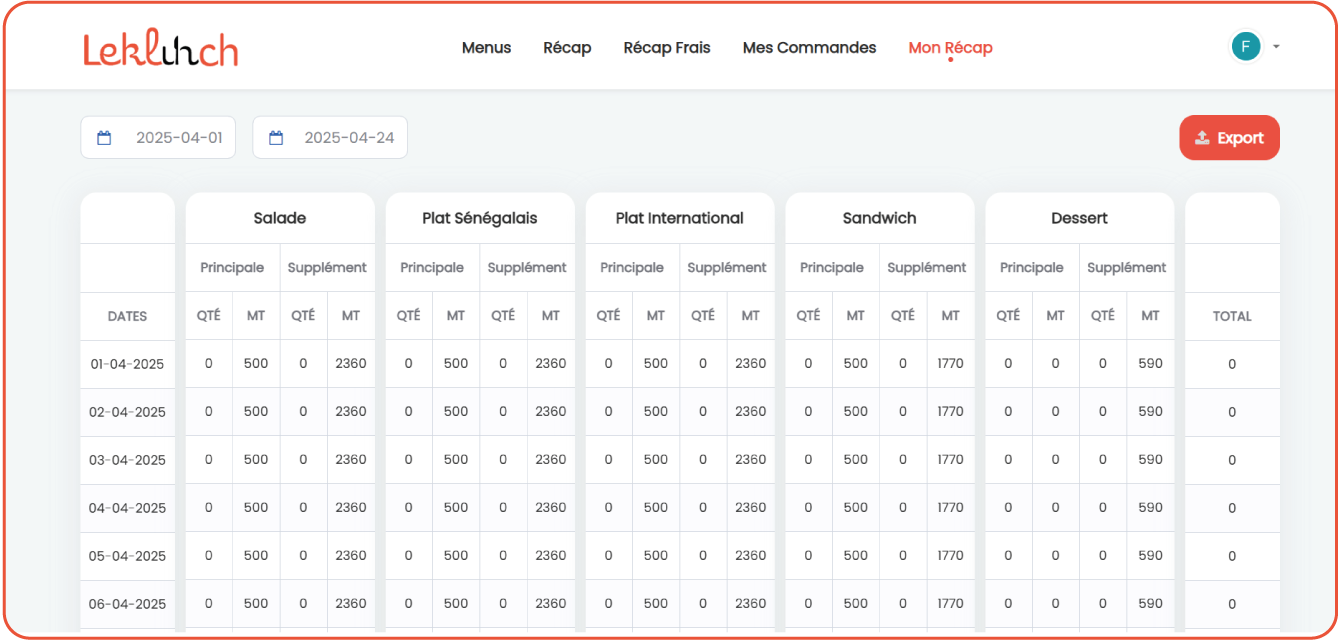Open the 2025-04-24 end date picker

348,138
